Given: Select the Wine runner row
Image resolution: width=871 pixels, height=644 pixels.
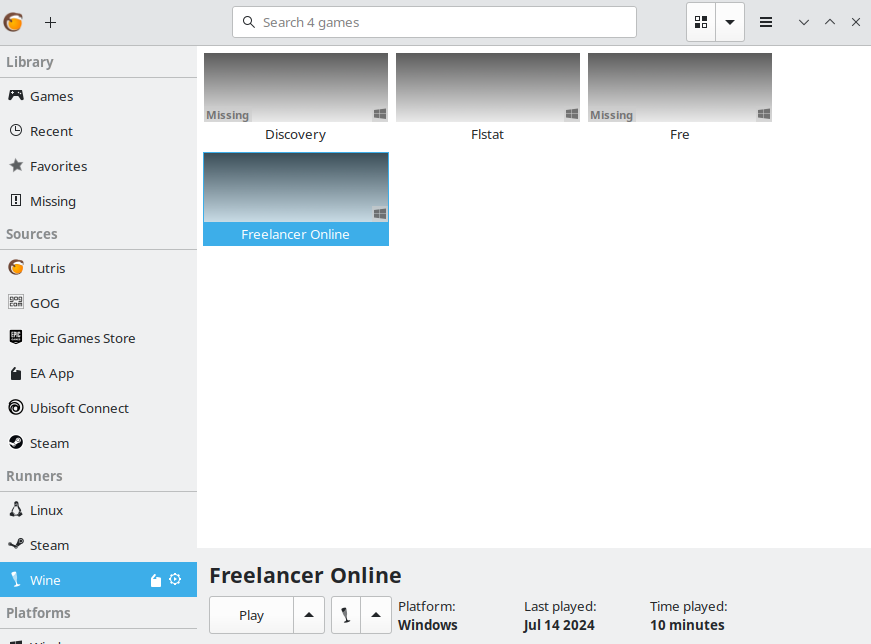Looking at the screenshot, I should click(98, 580).
